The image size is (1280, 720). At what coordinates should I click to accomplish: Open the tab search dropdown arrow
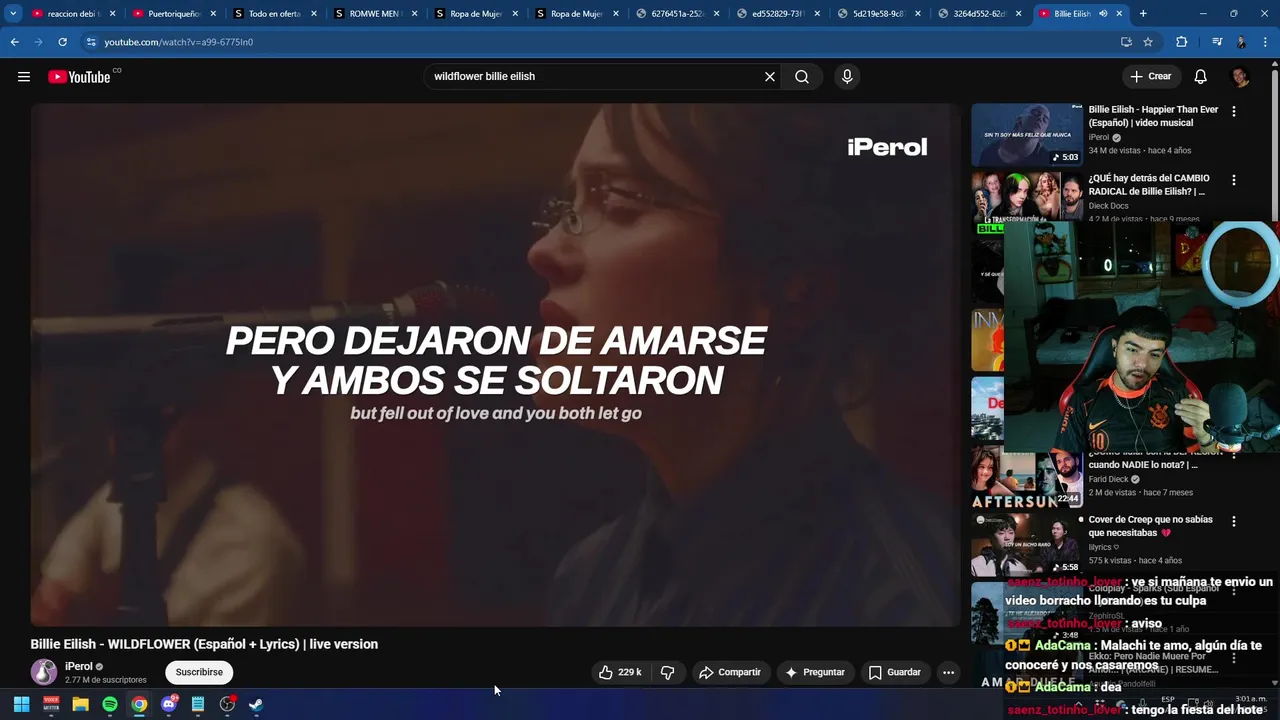pyautogui.click(x=13, y=14)
